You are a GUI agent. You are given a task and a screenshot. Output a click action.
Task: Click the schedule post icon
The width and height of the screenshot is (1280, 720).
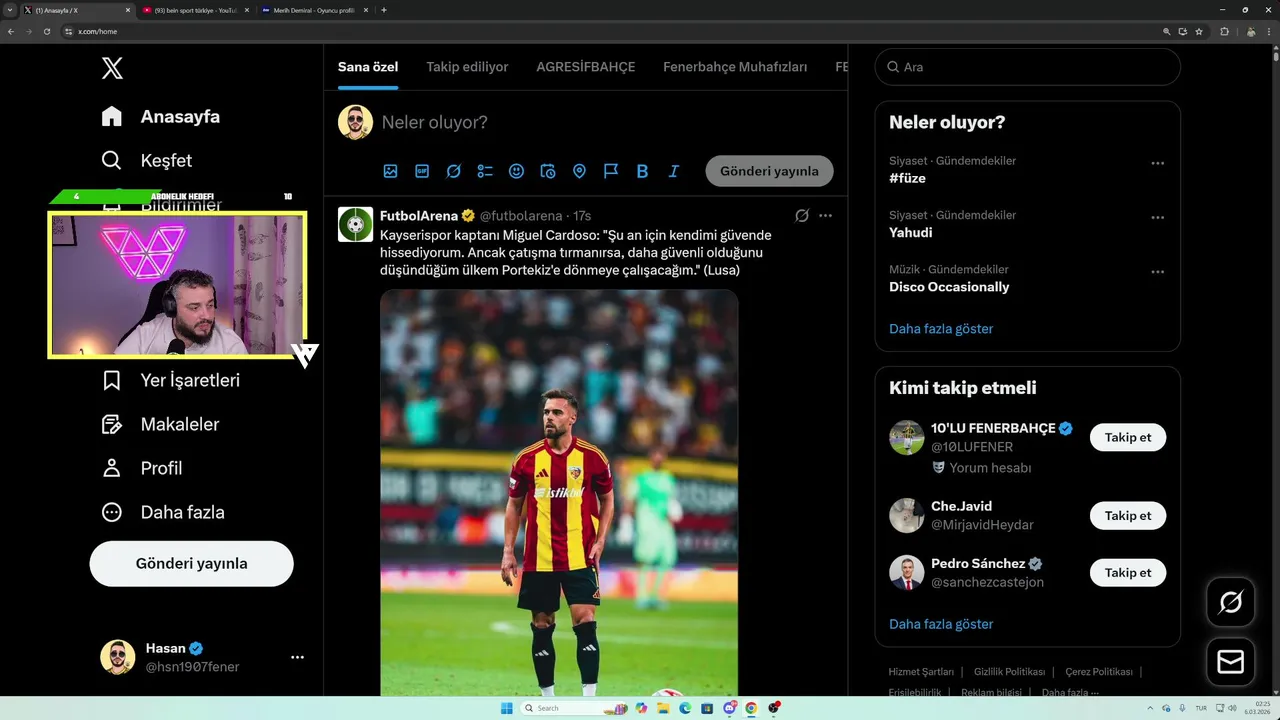point(548,171)
